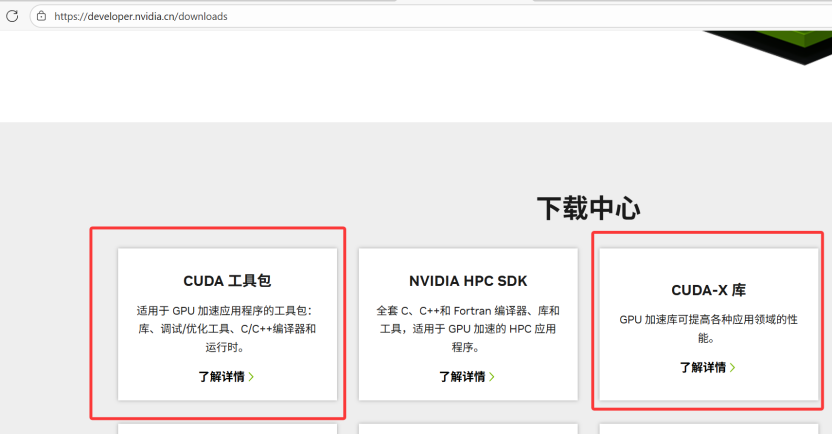
Task: Click the site security lock icon
Action: [x=41, y=16]
